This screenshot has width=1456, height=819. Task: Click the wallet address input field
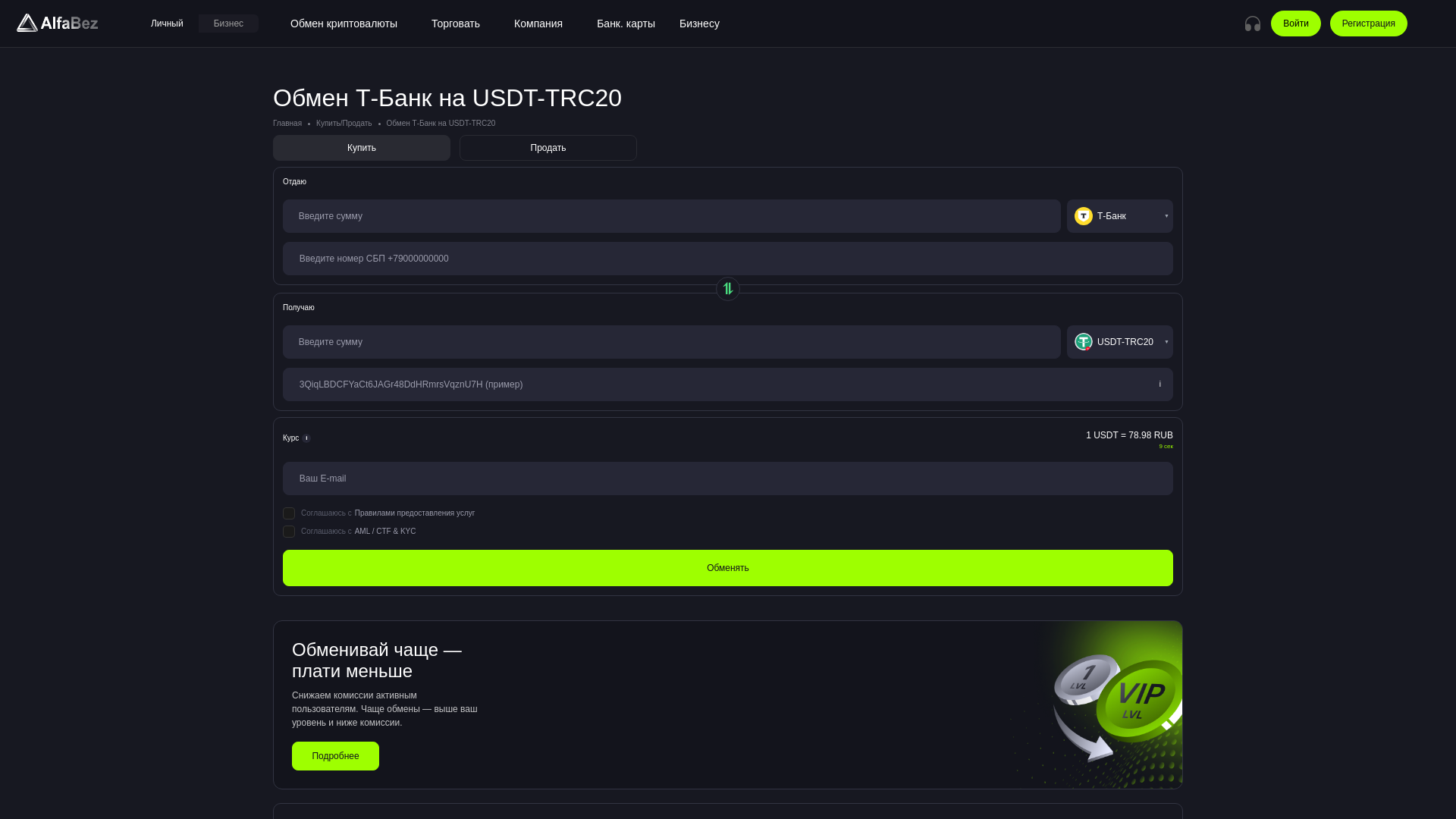728,384
